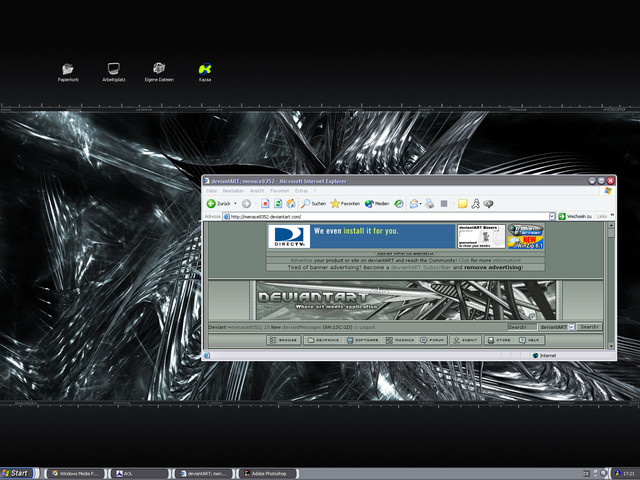The width and height of the screenshot is (640, 480).
Task: Click the deviantART Boxers ad
Action: pyautogui.click(x=481, y=236)
